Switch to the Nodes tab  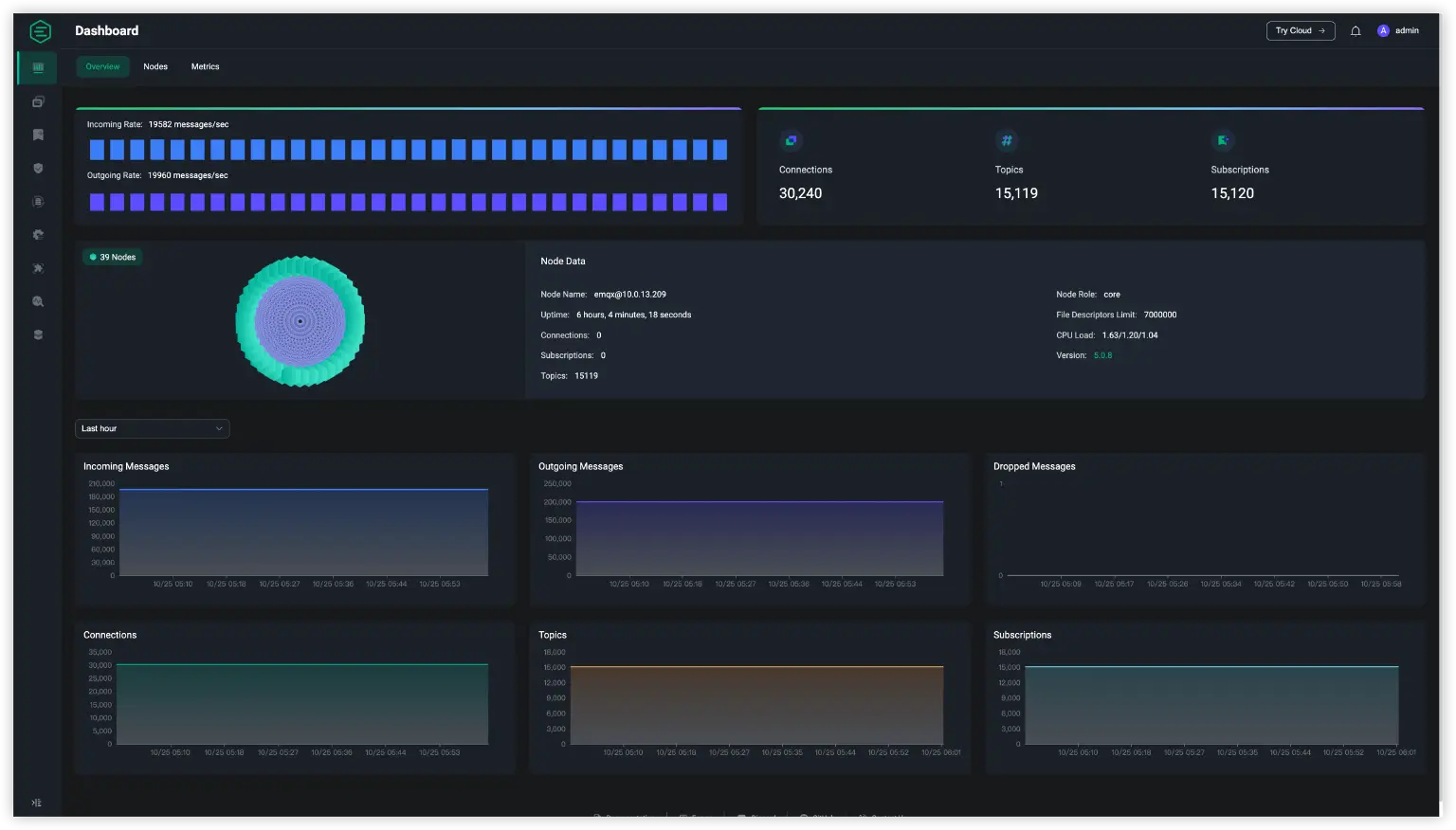[155, 66]
